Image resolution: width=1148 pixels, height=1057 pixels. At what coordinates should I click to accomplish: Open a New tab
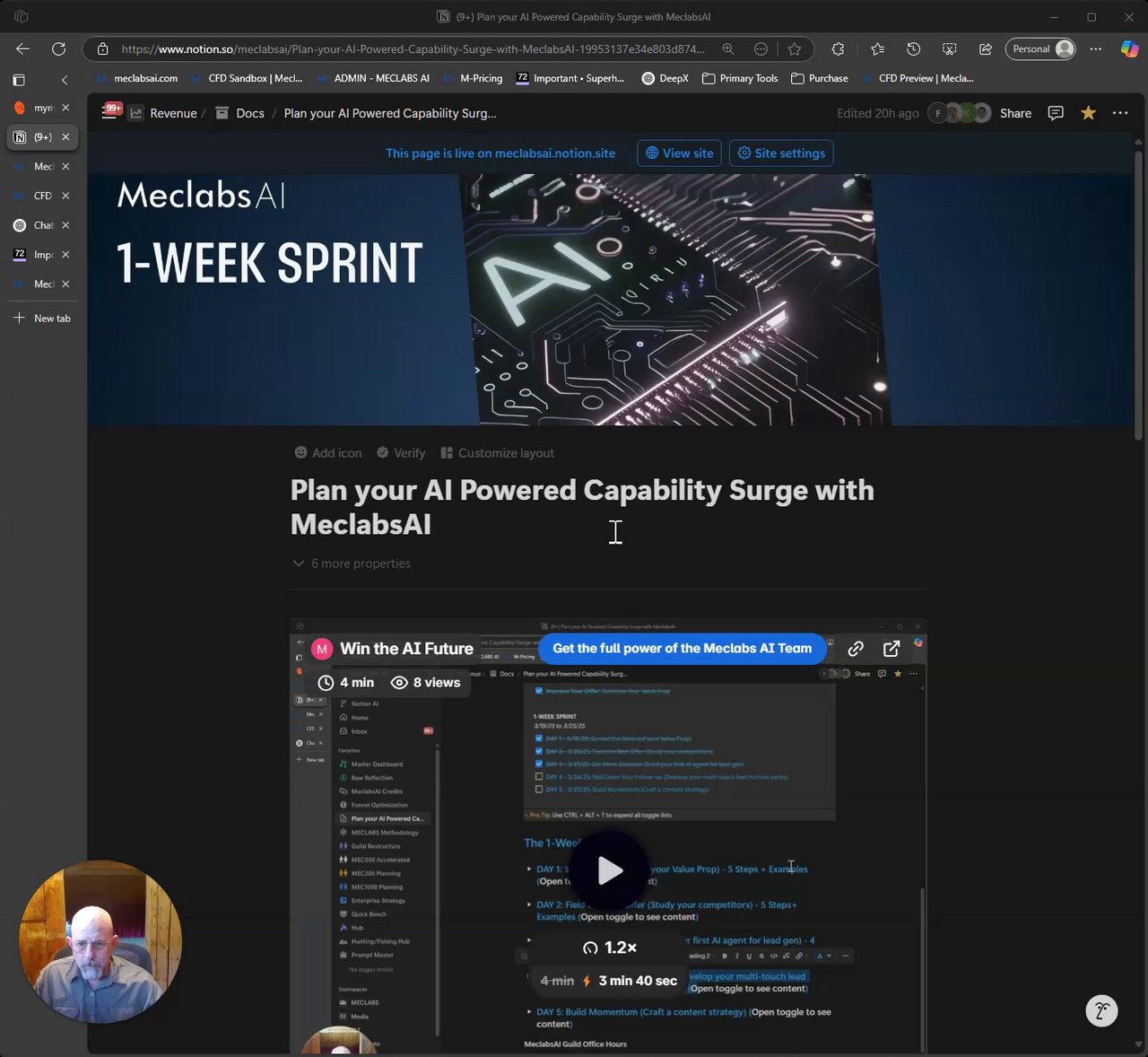coord(41,319)
